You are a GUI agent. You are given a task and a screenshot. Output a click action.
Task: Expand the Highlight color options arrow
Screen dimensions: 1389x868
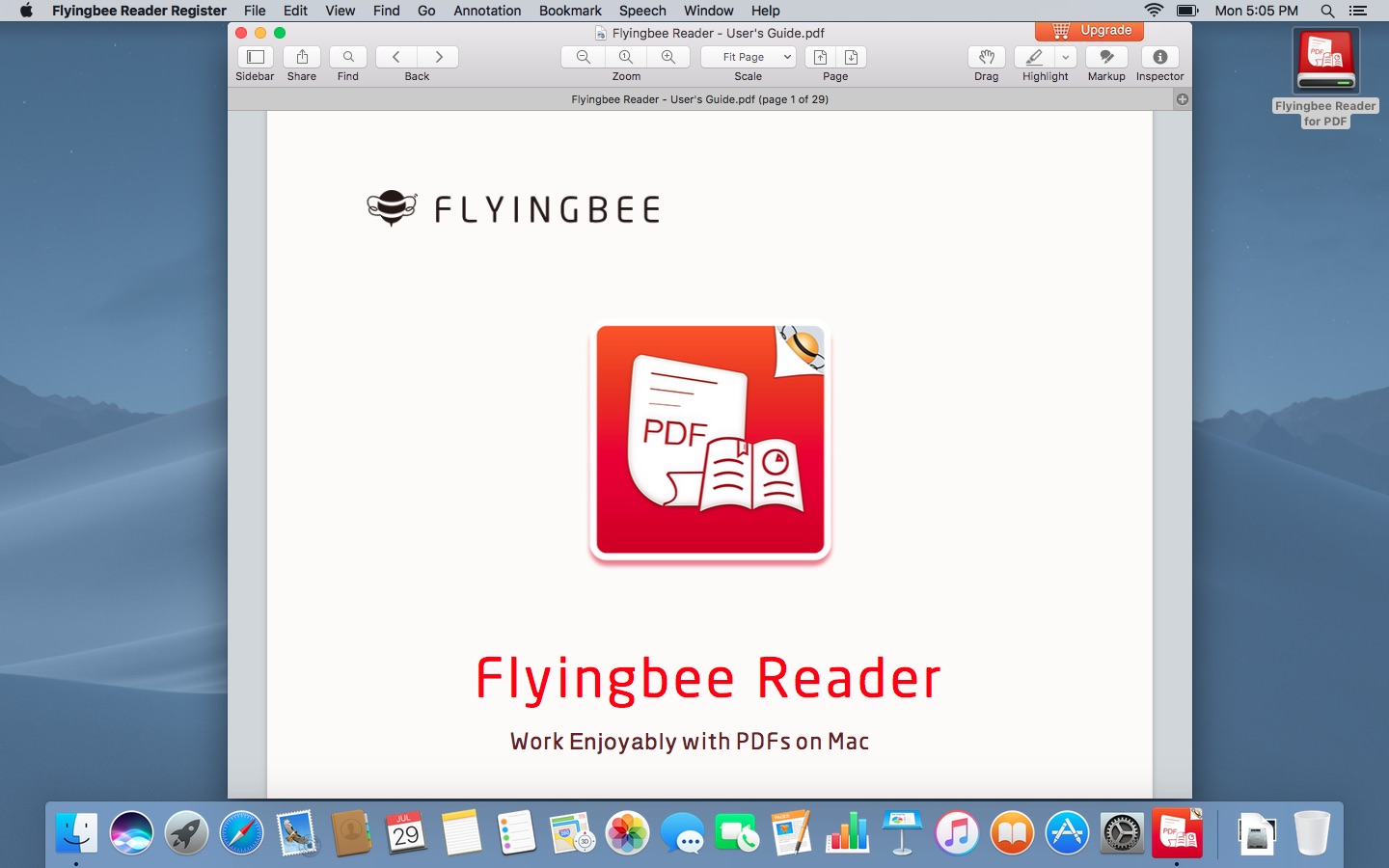point(1065,57)
